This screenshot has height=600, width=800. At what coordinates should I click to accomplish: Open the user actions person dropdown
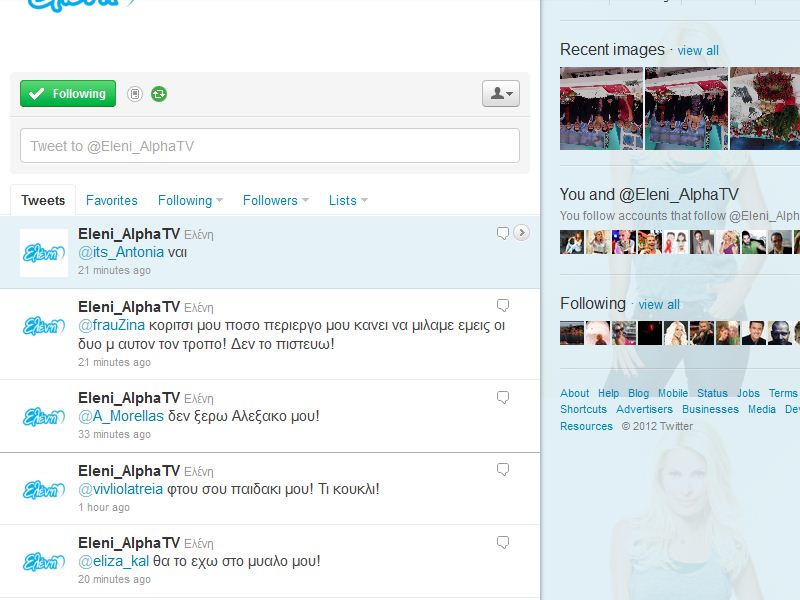501,93
